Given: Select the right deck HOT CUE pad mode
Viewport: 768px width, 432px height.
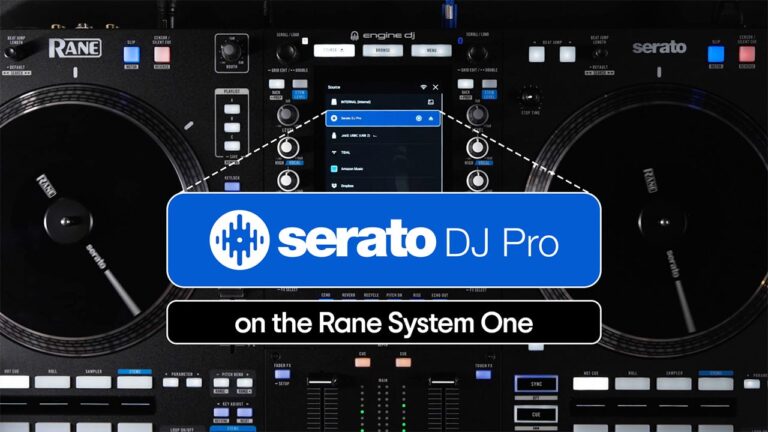Looking at the screenshot, I should pos(591,384).
